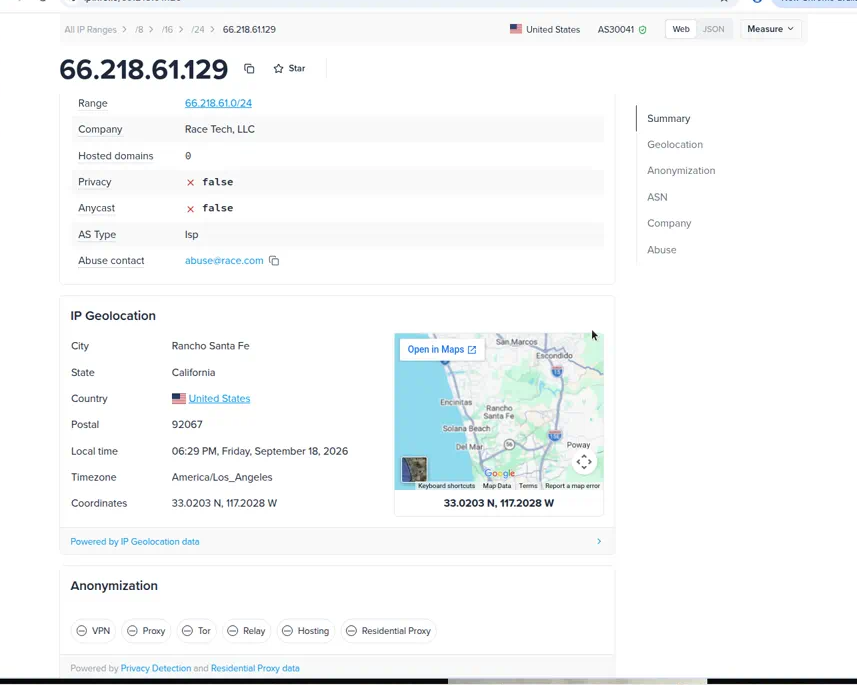Image resolution: width=857 pixels, height=685 pixels.
Task: Click the timezone America/Los_Angeles
Action: pyautogui.click(x=222, y=477)
